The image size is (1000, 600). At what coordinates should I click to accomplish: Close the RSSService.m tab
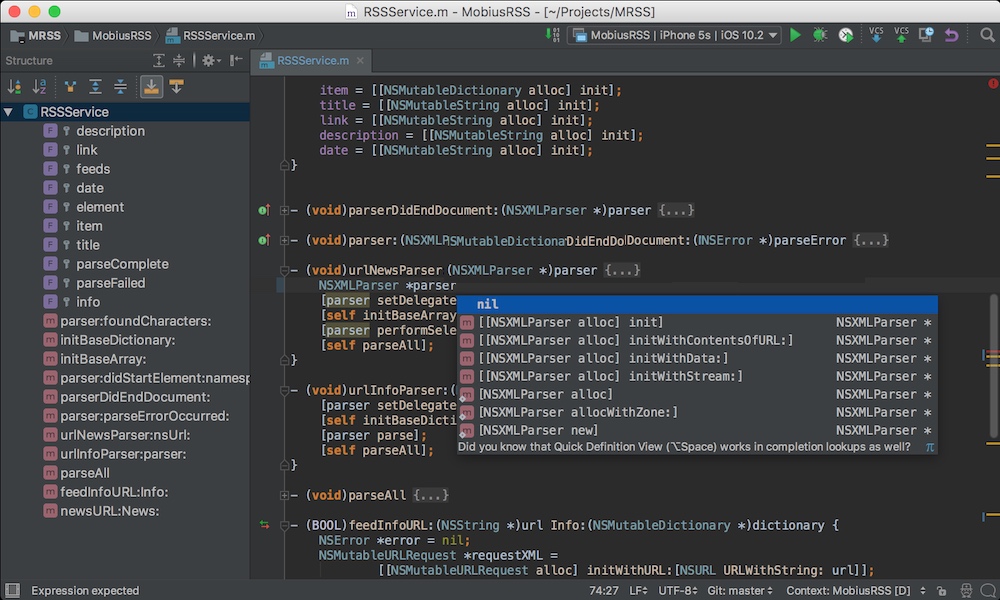[360, 61]
